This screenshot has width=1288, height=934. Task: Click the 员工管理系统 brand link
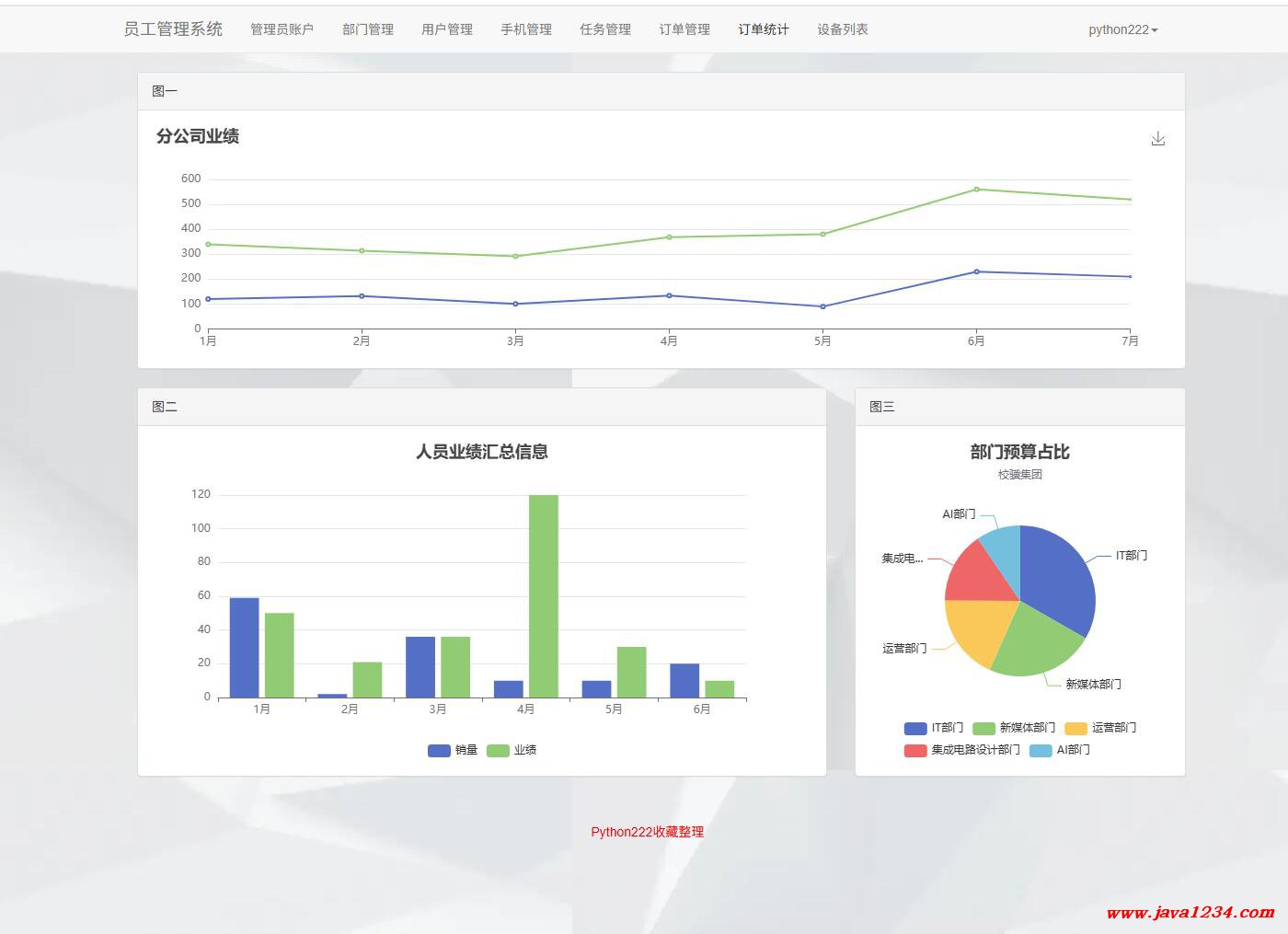tap(173, 29)
